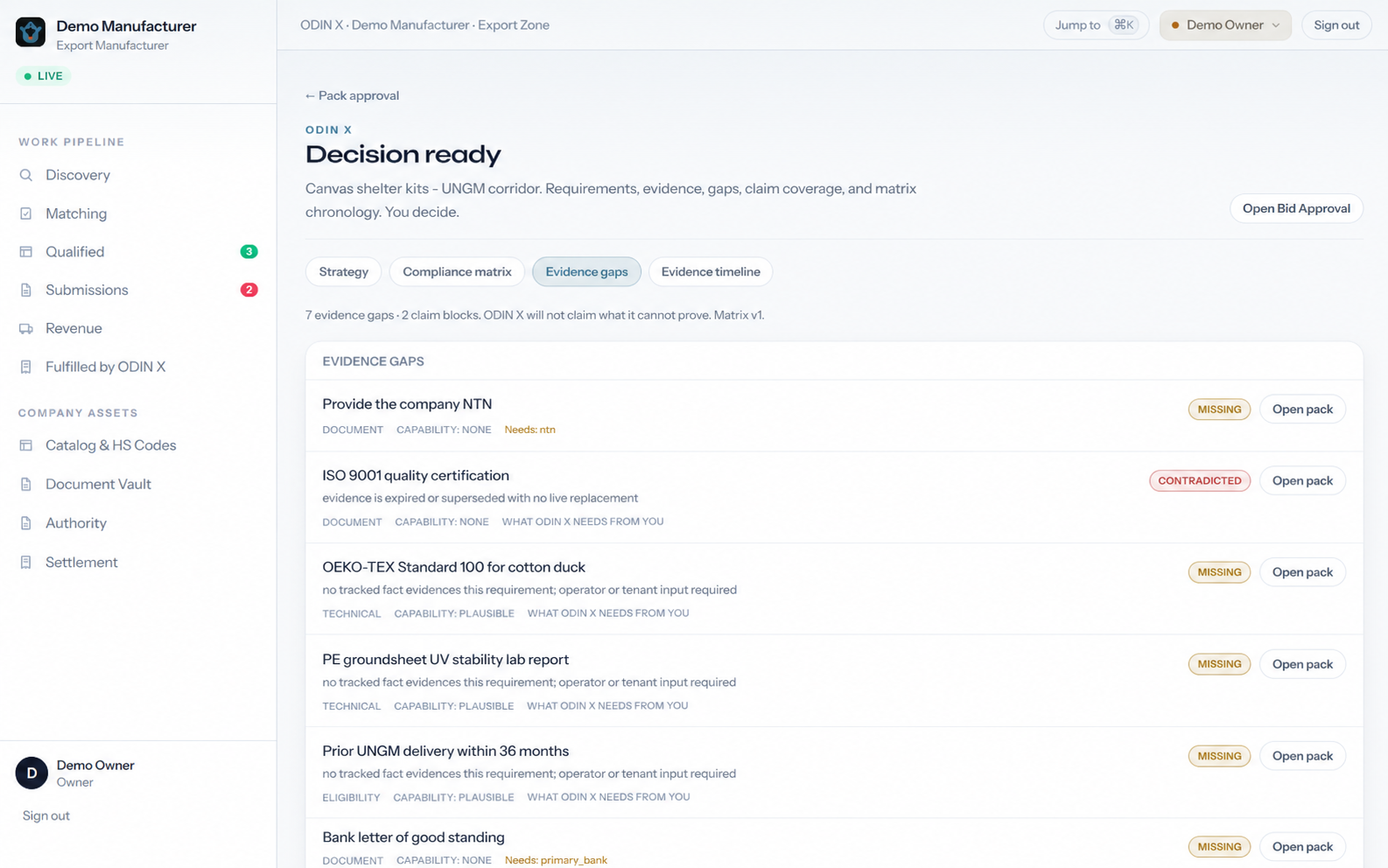Open the Strategy tab

click(344, 271)
